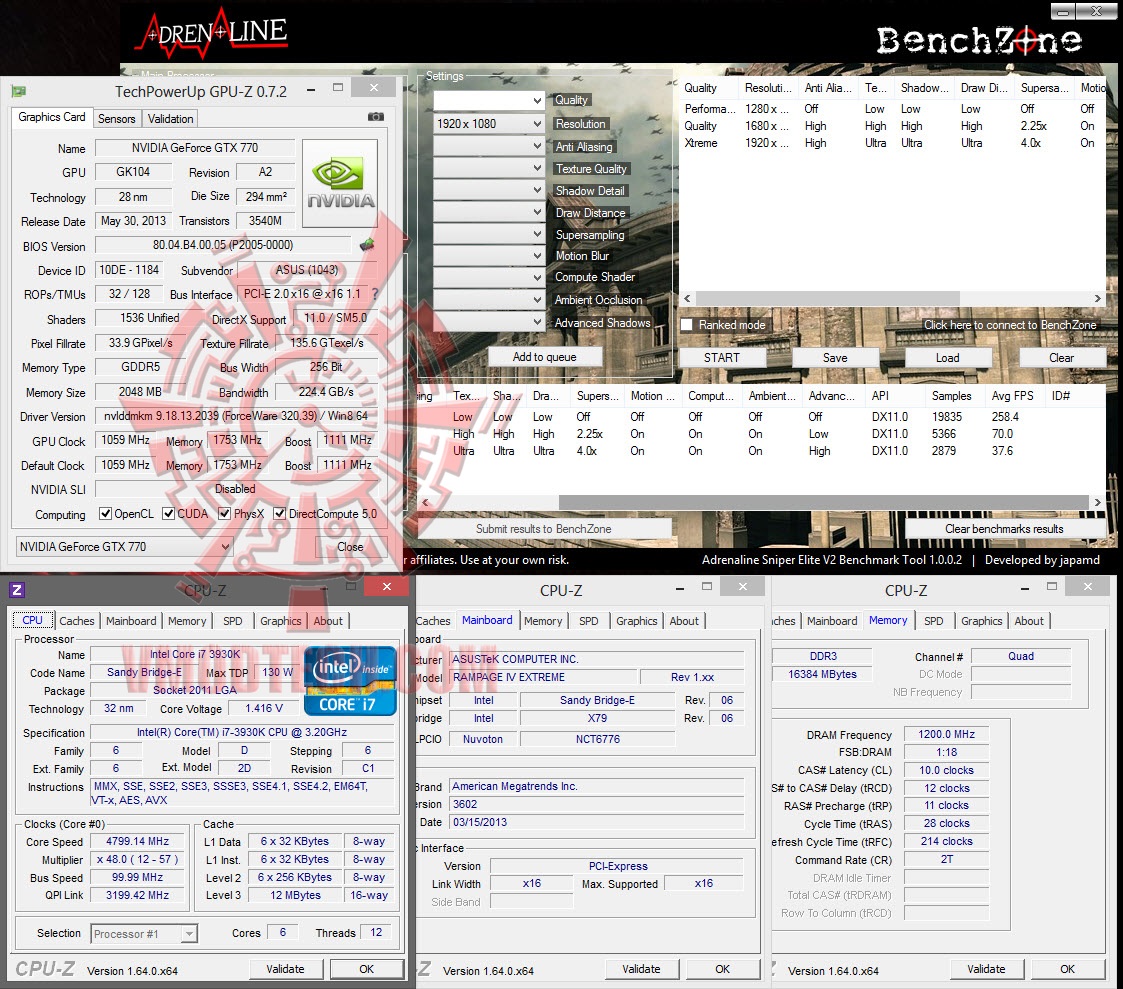
Task: Open the GPU selector dropdown NVIDIA GeForce GTX 770
Action: tap(124, 546)
